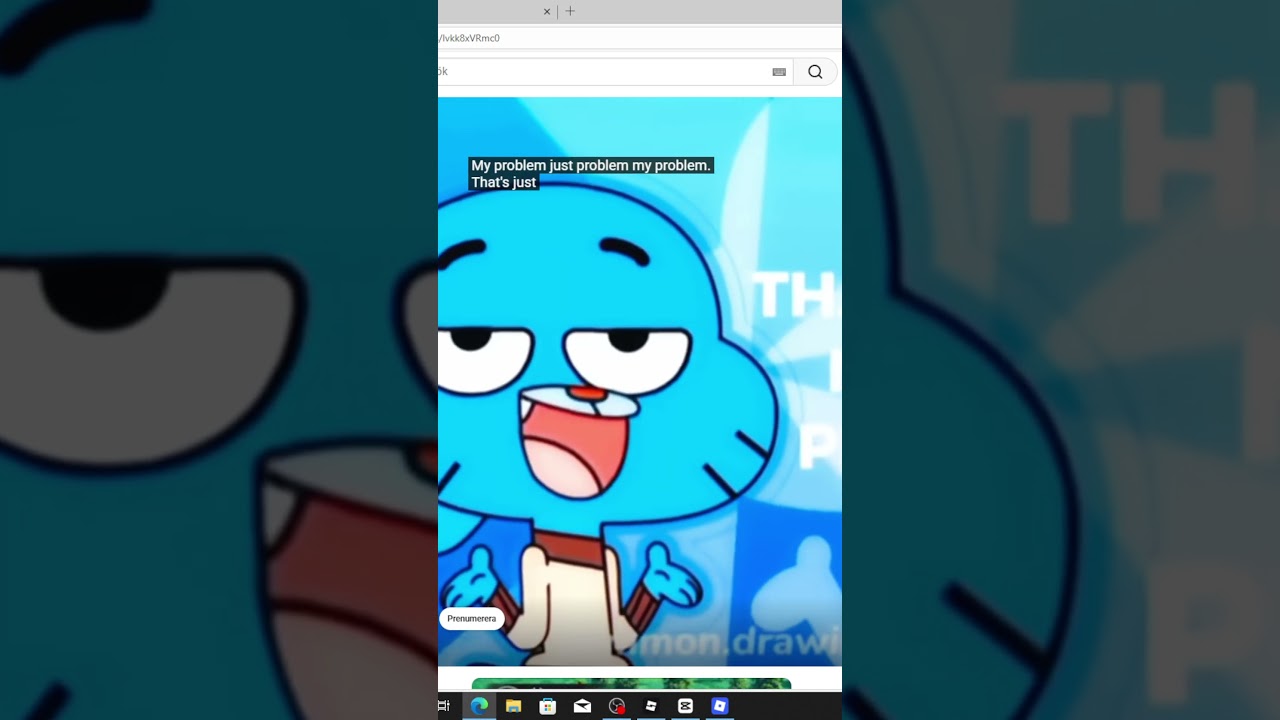
Task: Click the Gumball video player
Action: coord(640,381)
